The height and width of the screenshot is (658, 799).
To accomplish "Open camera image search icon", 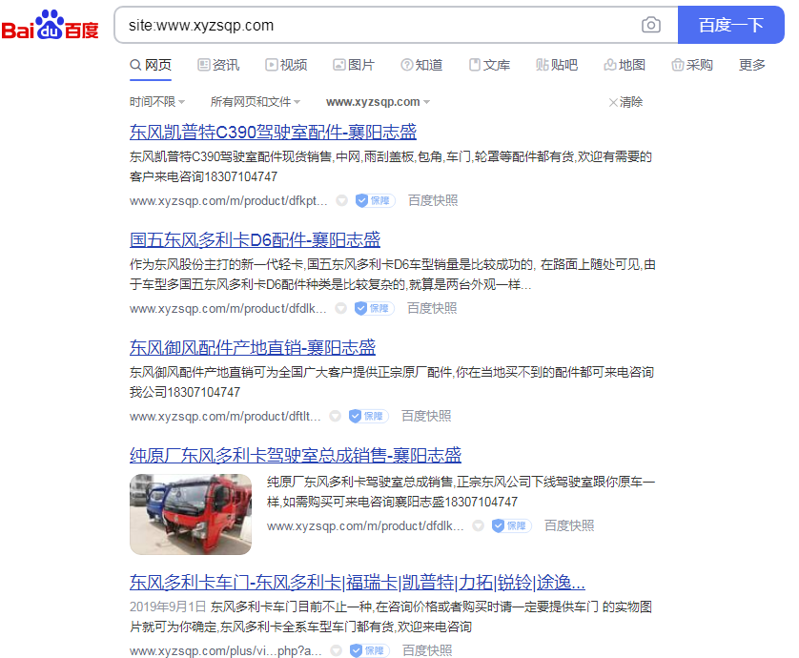I will point(651,25).
